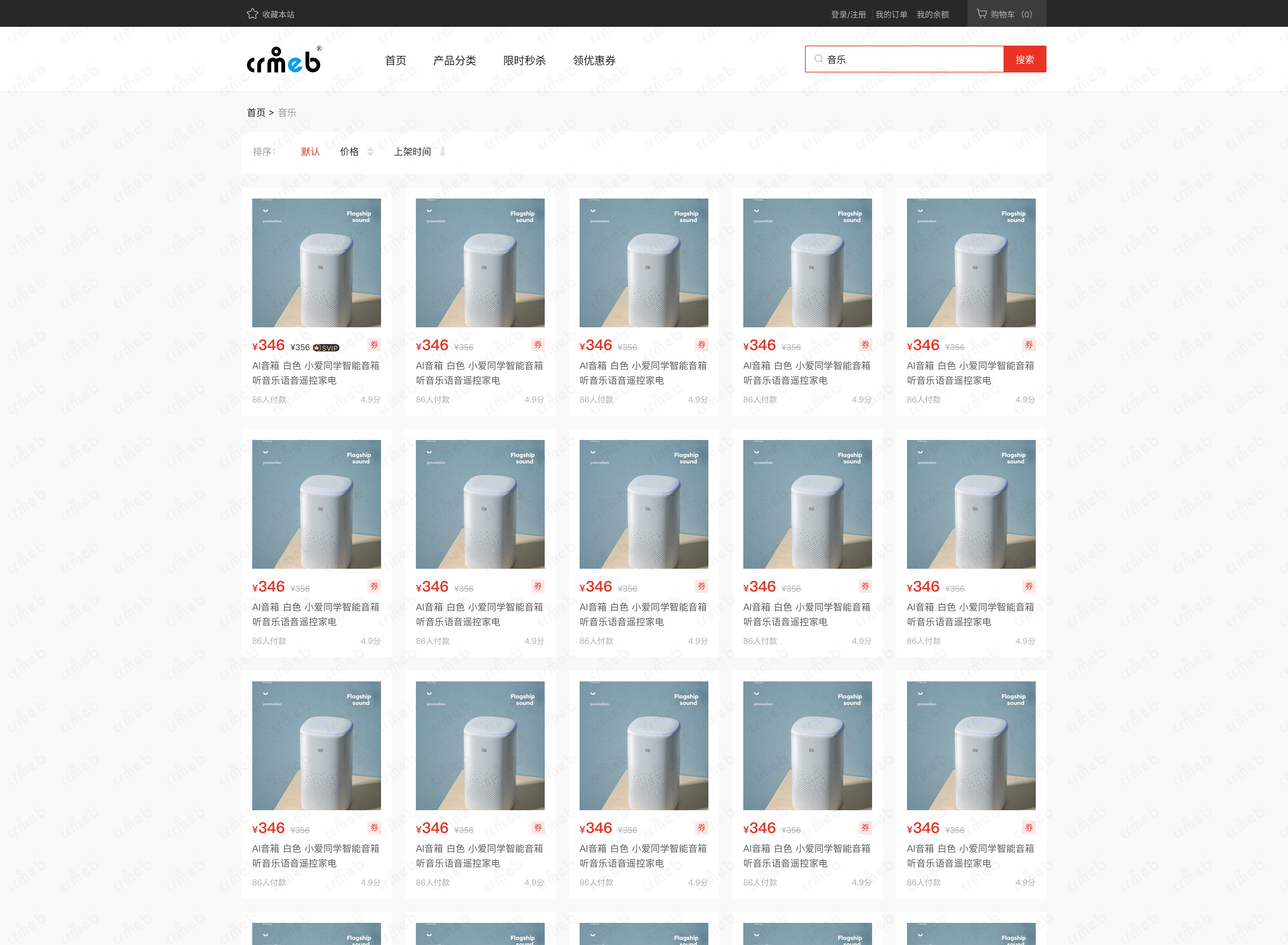Open the 产品分类 navigation menu
Viewport: 1288px width, 945px height.
(x=454, y=61)
